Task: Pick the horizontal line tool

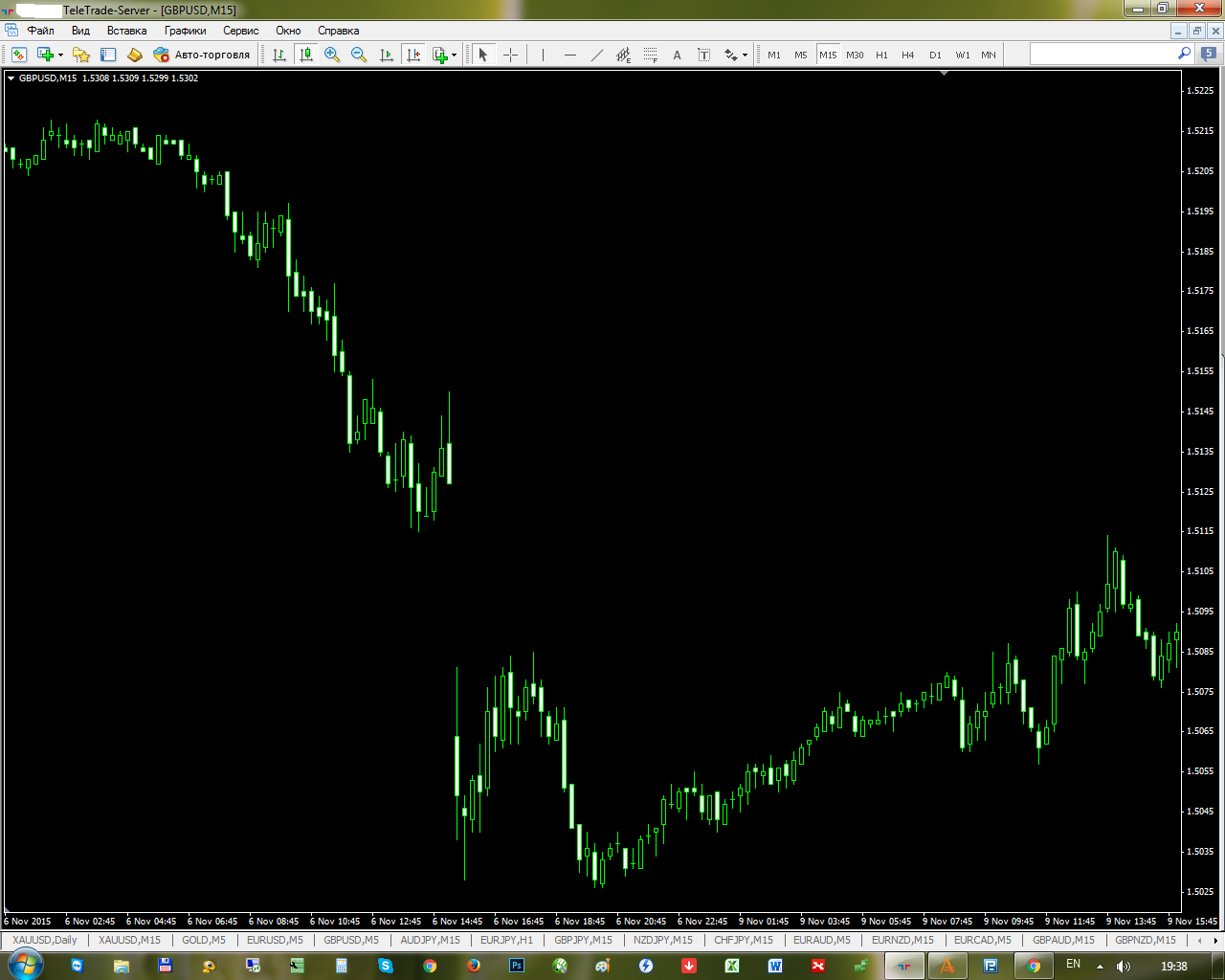Action: 569,55
